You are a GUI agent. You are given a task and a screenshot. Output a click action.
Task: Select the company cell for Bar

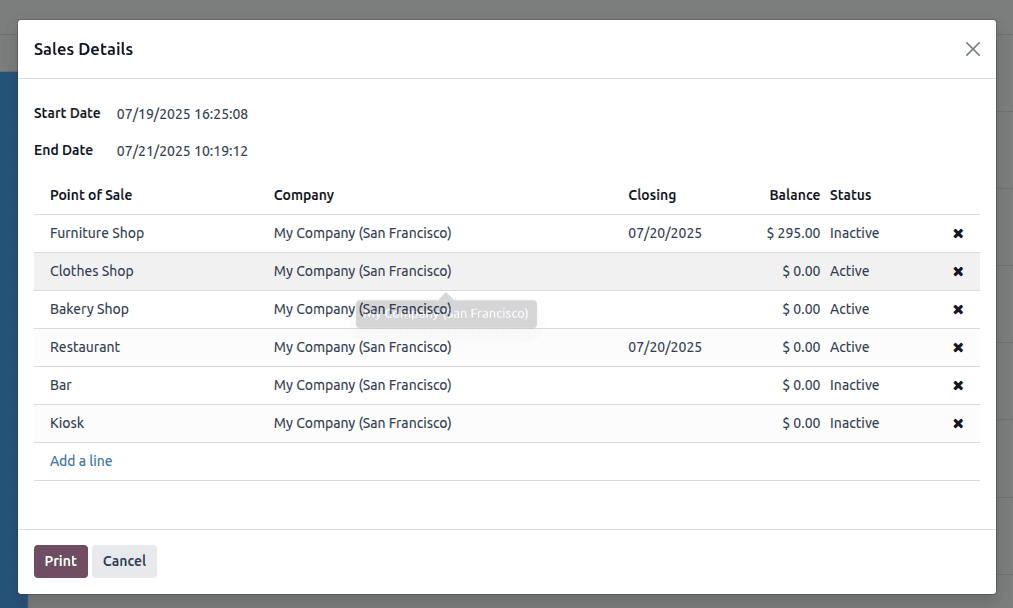363,385
